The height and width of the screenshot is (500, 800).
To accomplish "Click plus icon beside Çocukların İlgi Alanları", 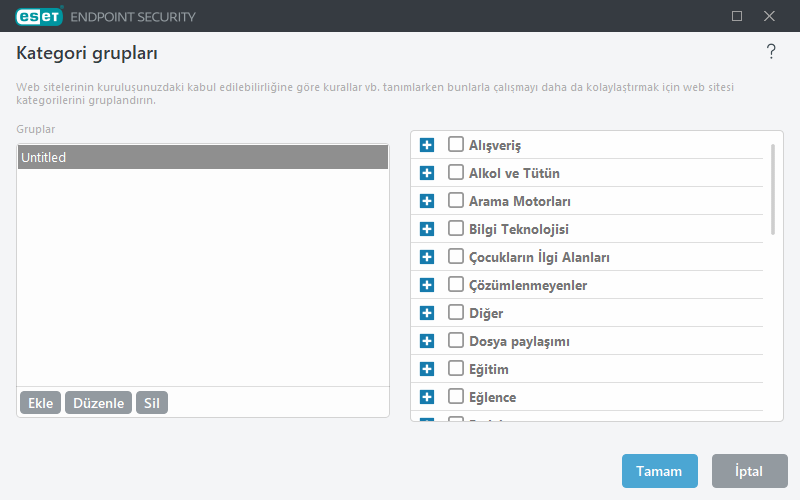I will click(427, 257).
